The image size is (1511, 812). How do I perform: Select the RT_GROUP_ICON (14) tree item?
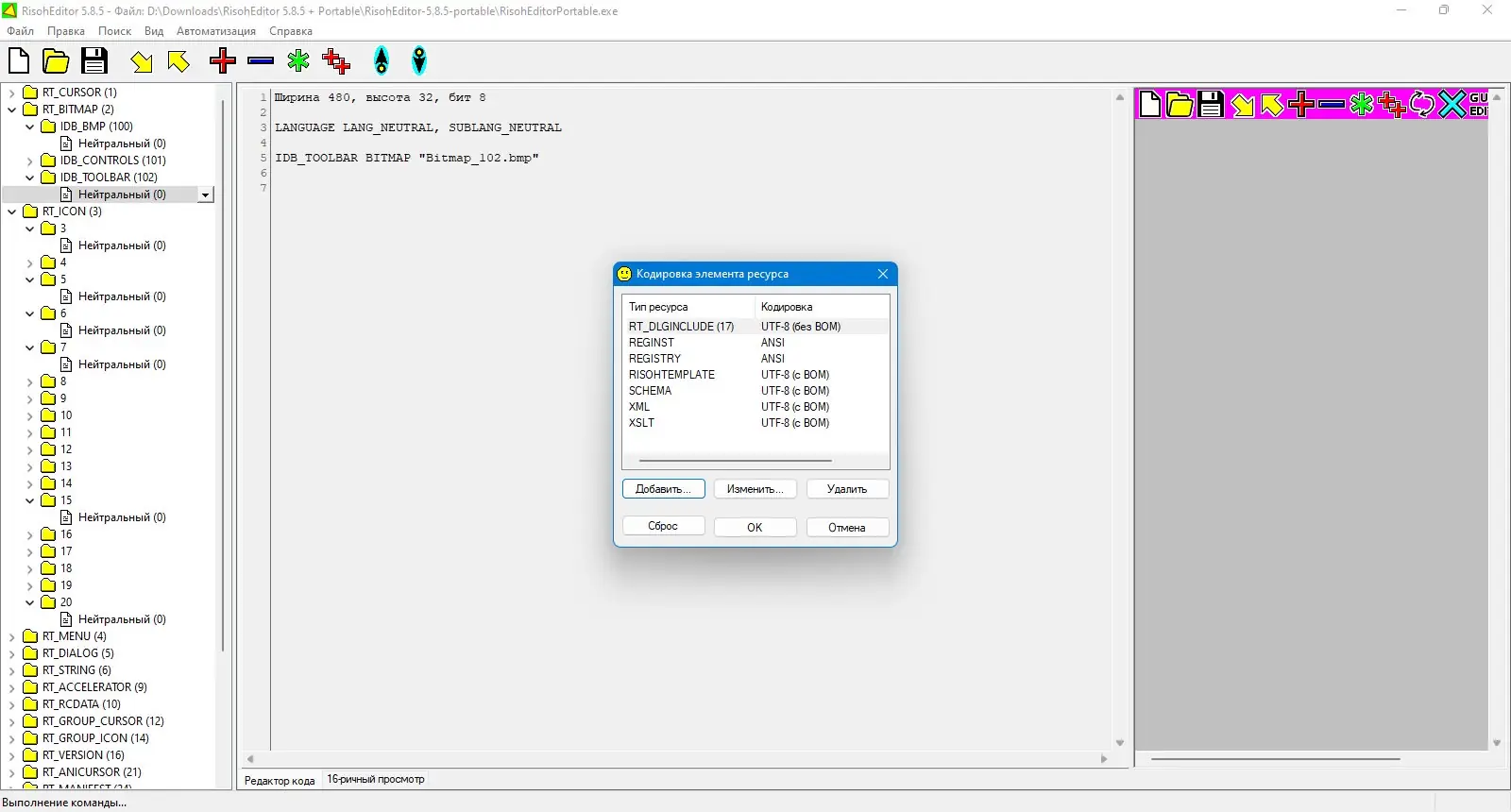click(x=95, y=738)
